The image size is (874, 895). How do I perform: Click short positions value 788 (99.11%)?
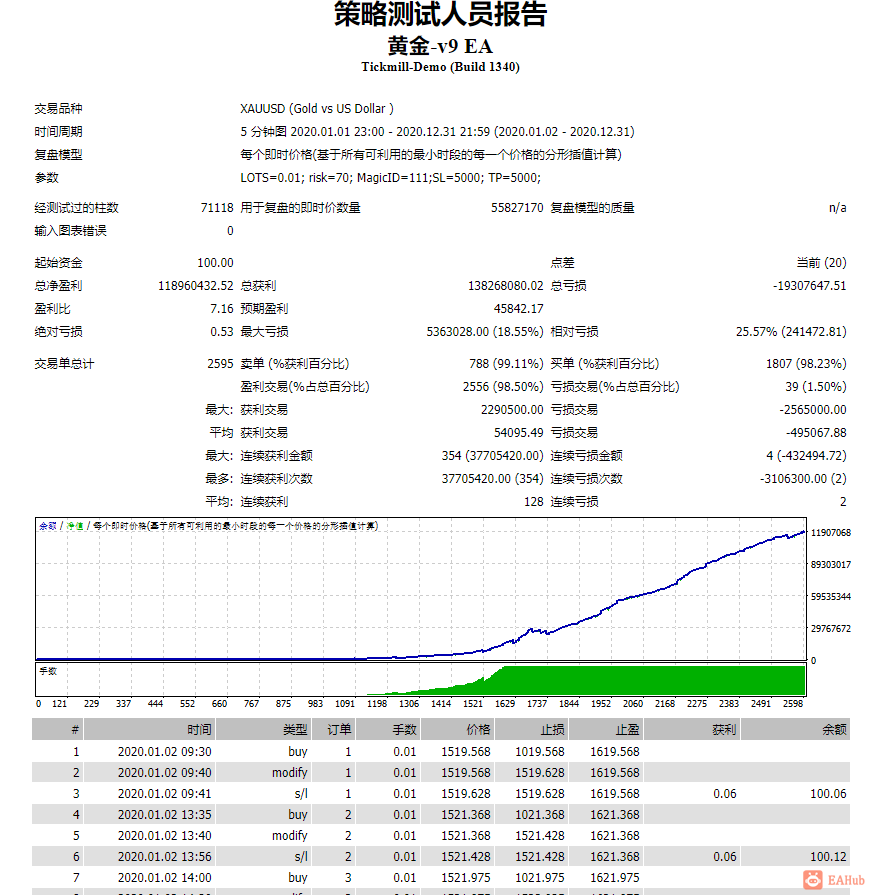[506, 364]
